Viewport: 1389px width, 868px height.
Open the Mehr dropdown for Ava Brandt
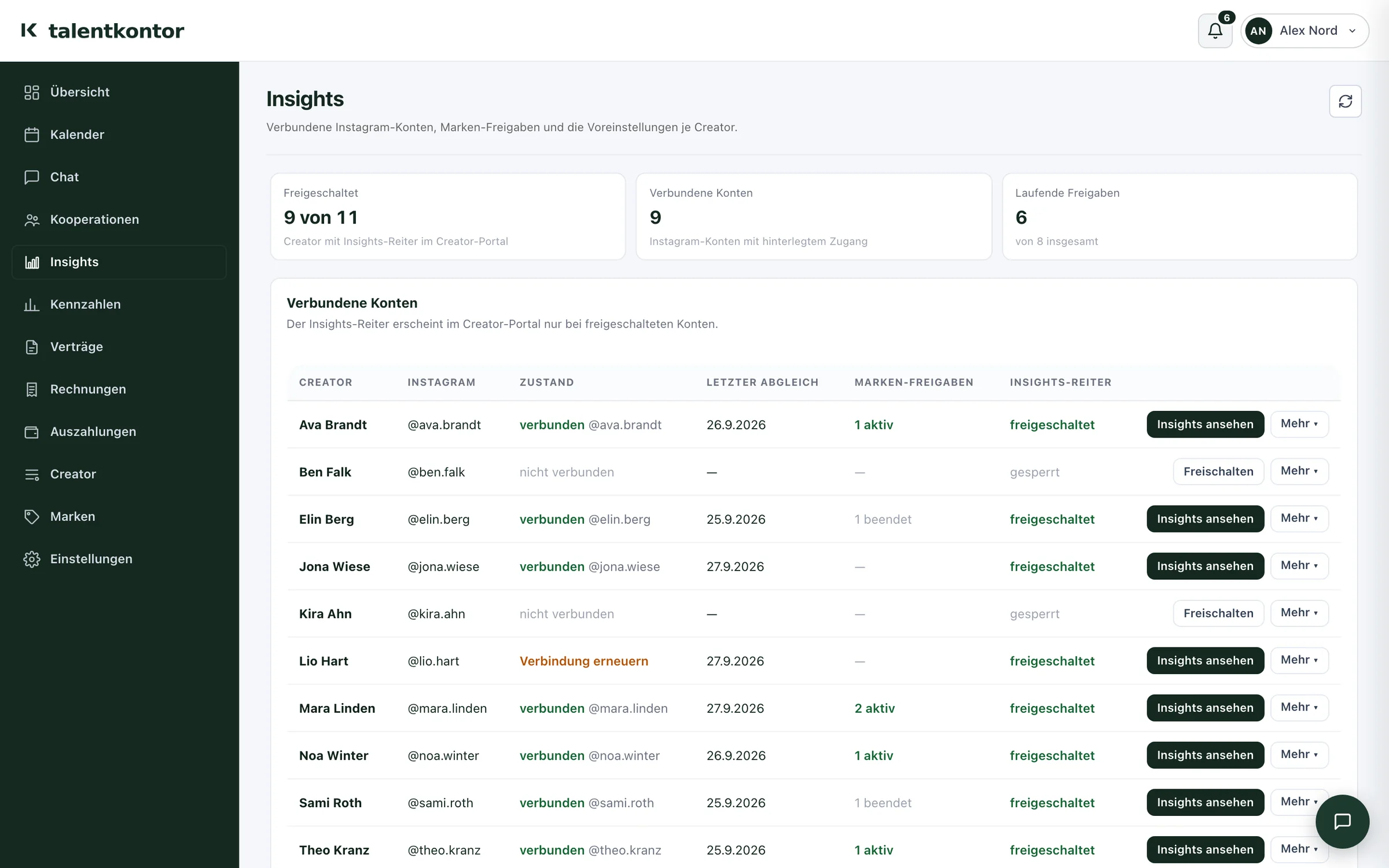point(1299,424)
